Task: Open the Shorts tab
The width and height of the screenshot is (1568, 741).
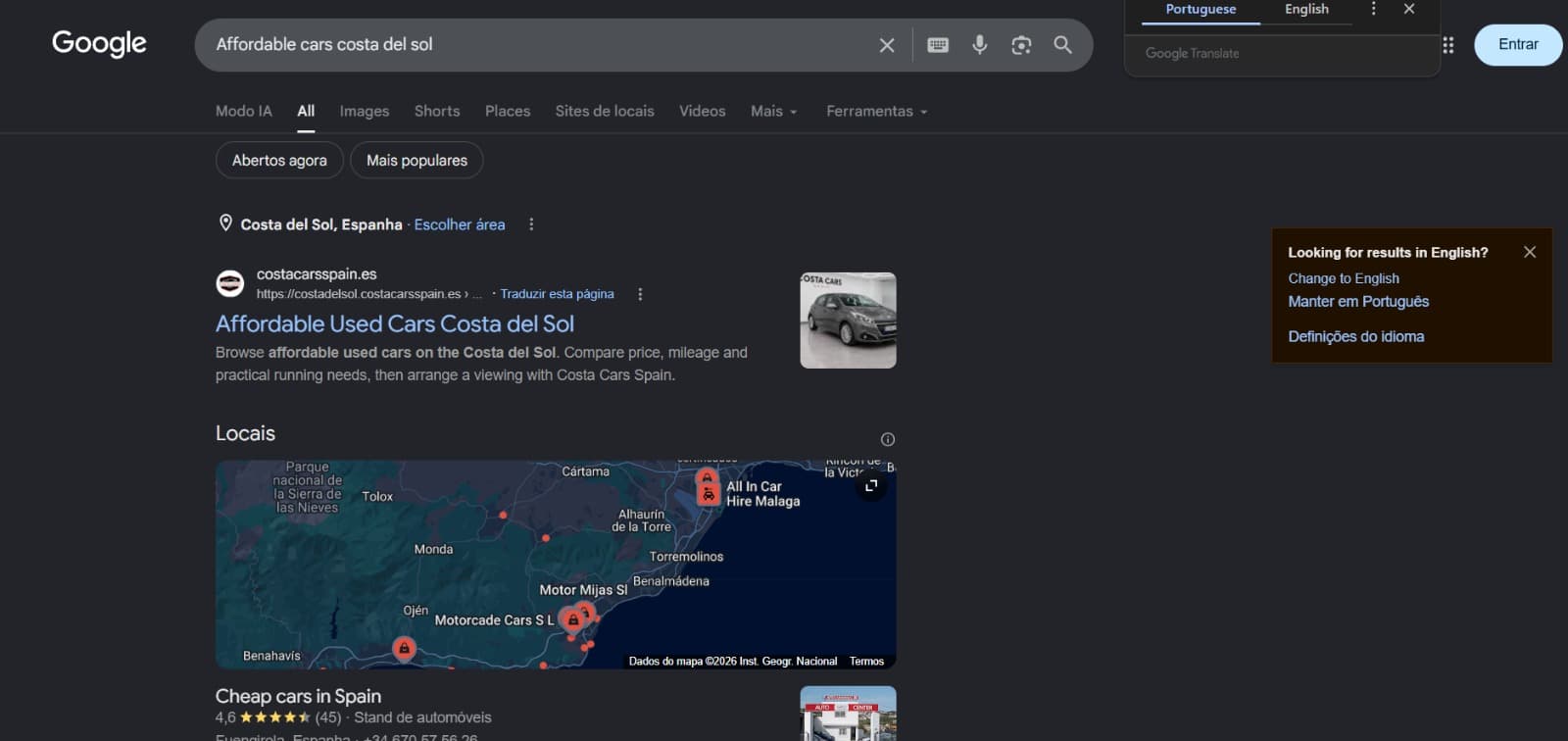Action: [x=437, y=112]
